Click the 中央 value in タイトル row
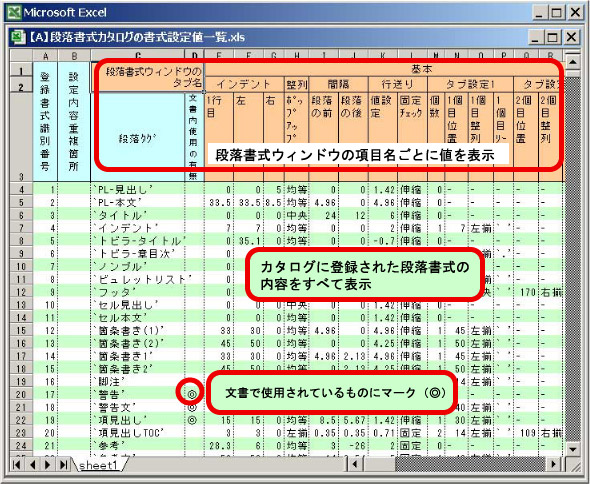Screen dimensions: 590x484 tap(297, 215)
